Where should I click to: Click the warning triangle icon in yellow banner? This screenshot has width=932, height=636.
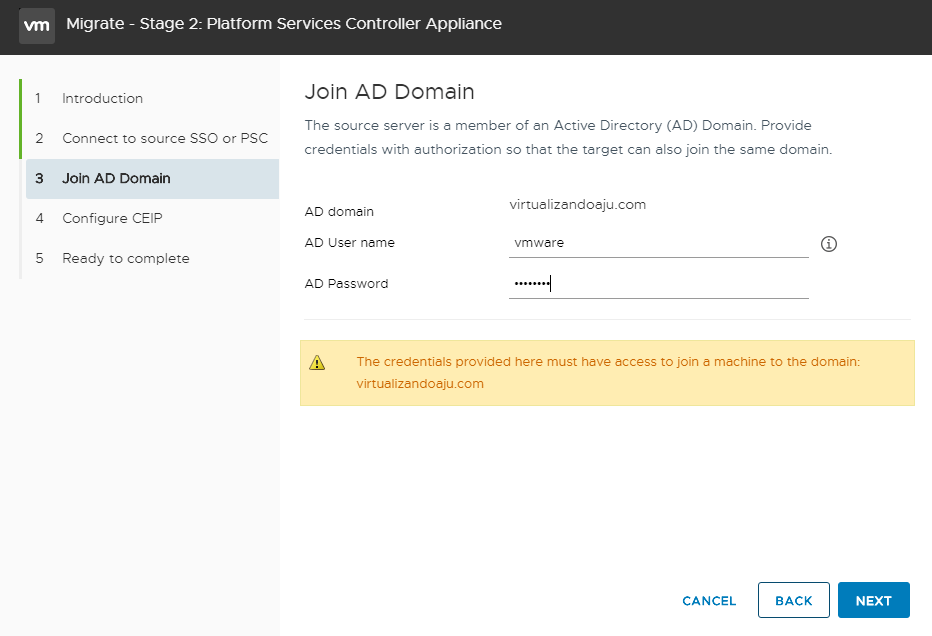(318, 363)
